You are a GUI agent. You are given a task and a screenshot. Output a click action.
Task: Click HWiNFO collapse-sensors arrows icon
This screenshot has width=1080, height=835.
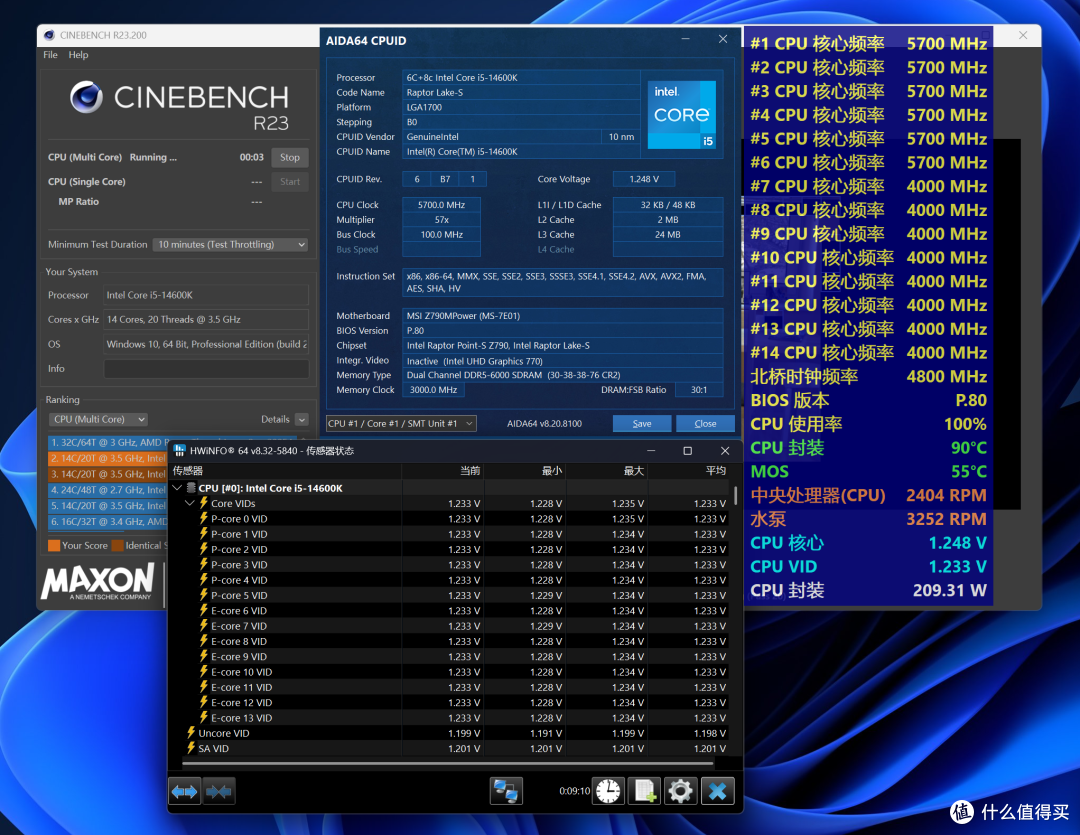(219, 792)
